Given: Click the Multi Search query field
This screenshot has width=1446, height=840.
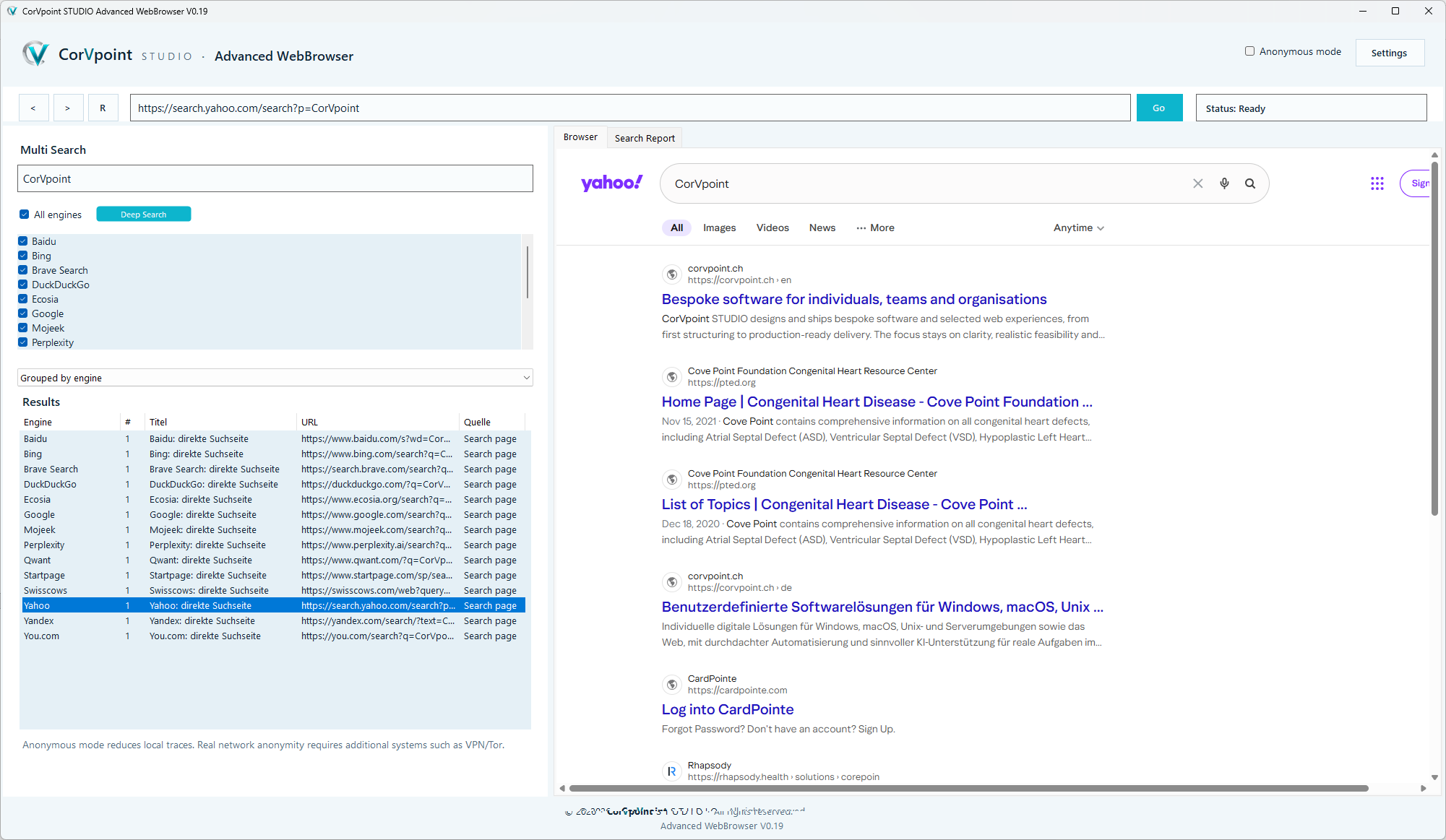Looking at the screenshot, I should [x=275, y=178].
